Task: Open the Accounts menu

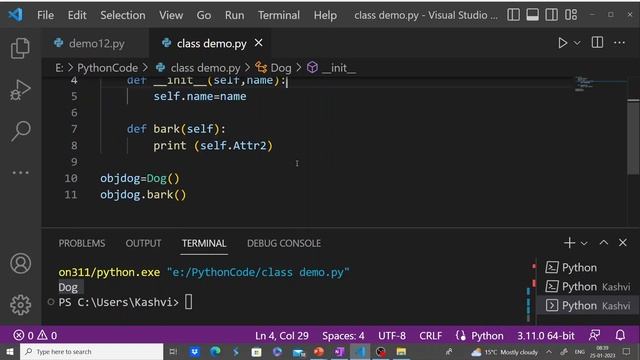Action: pos(20,263)
